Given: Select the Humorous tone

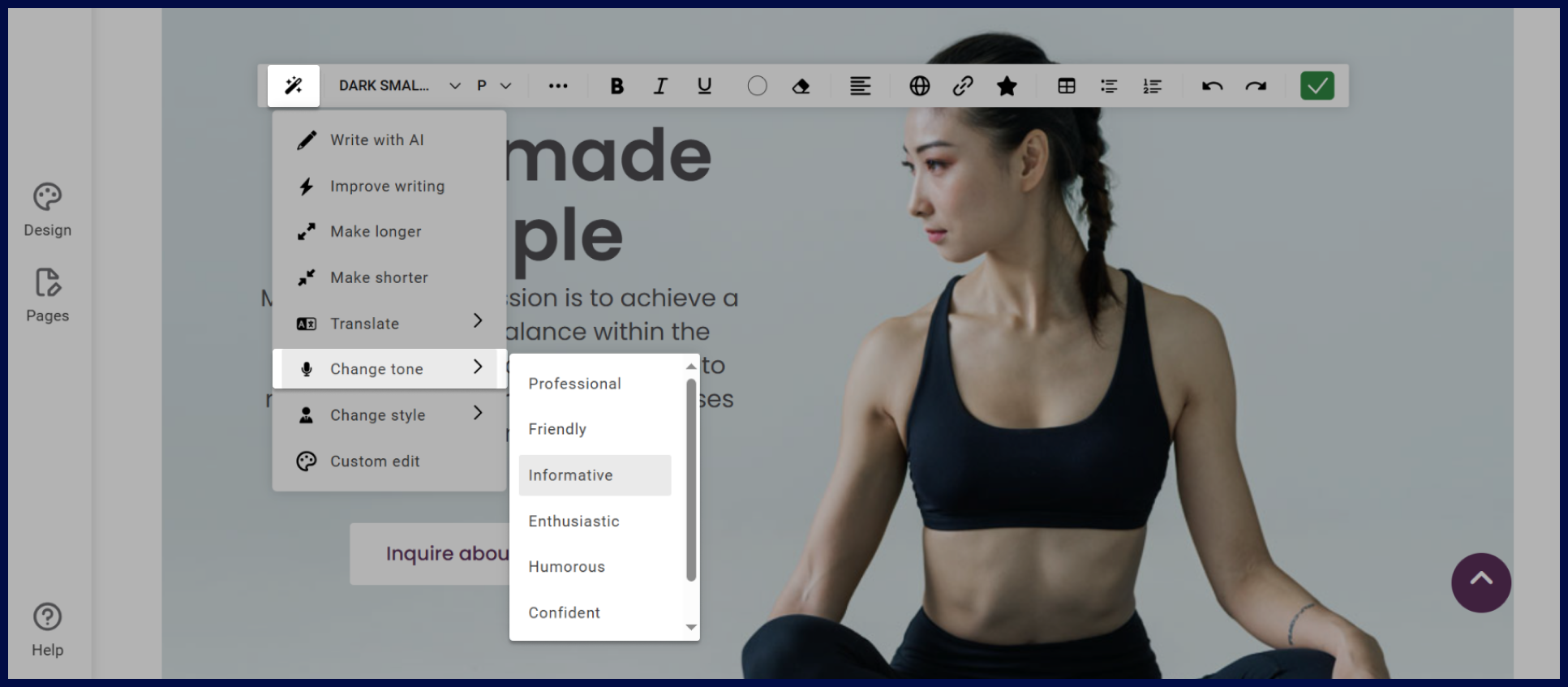Looking at the screenshot, I should pyautogui.click(x=595, y=566).
